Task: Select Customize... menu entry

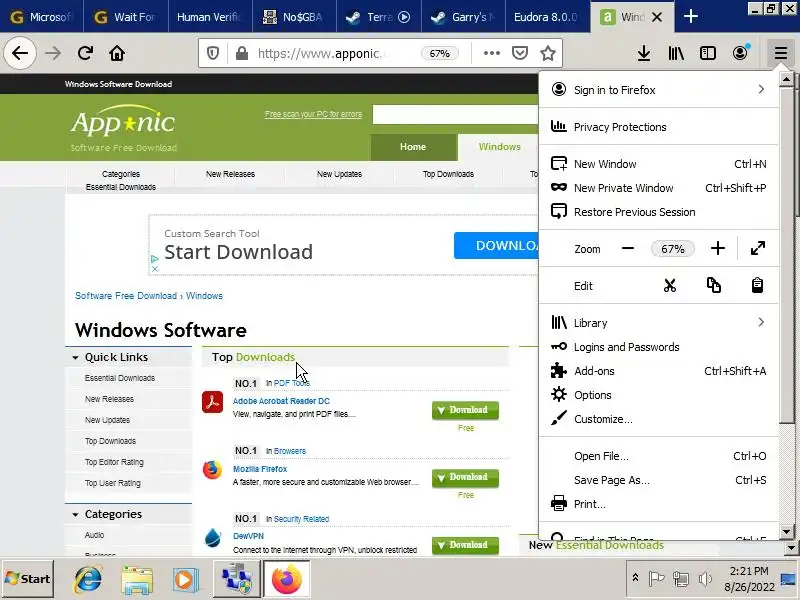Action: click(659, 419)
